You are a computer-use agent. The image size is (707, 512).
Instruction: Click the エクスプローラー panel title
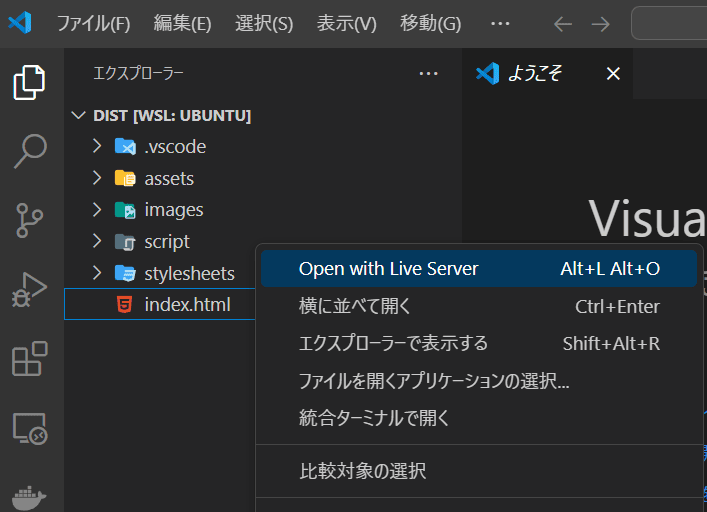pos(138,73)
